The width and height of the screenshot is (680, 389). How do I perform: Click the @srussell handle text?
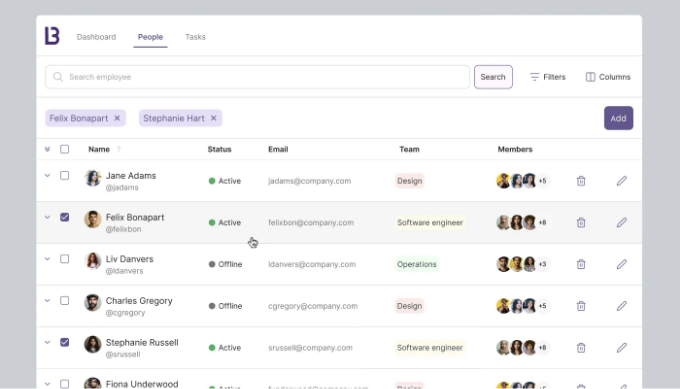pyautogui.click(x=123, y=354)
